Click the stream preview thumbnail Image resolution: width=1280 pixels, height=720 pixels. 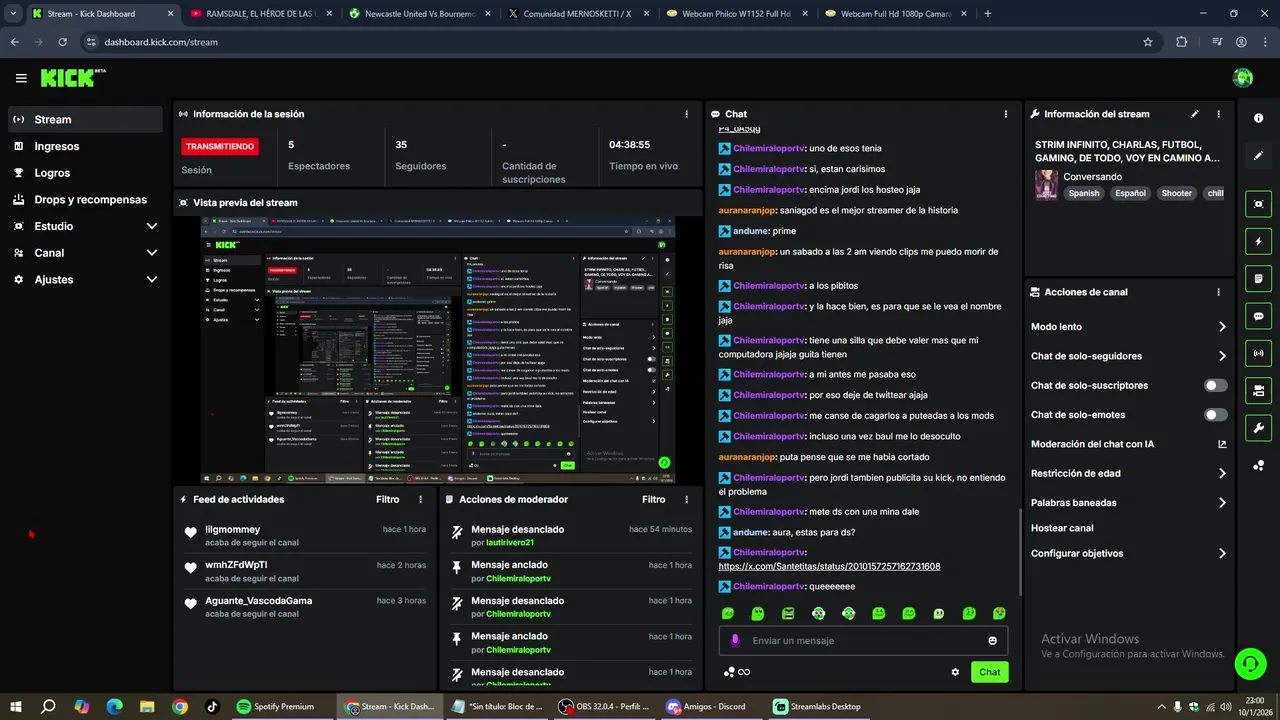pos(438,350)
